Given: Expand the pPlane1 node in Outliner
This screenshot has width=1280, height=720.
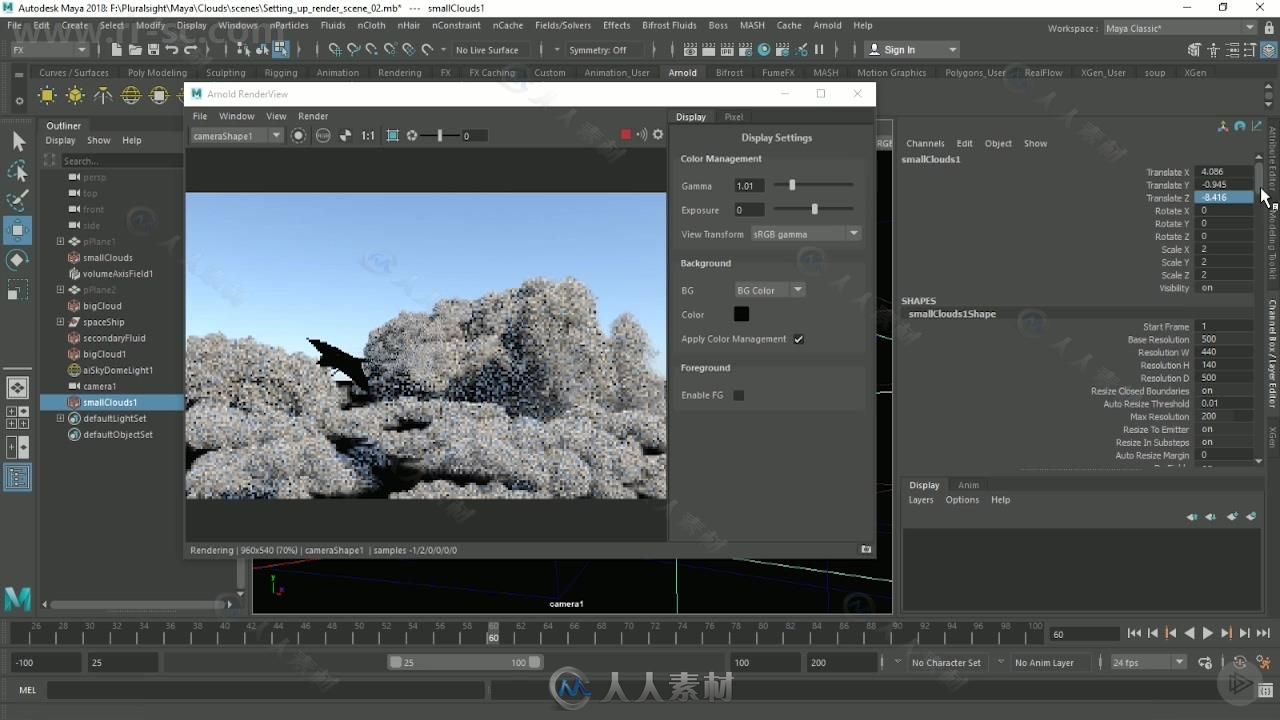Looking at the screenshot, I should pos(60,241).
